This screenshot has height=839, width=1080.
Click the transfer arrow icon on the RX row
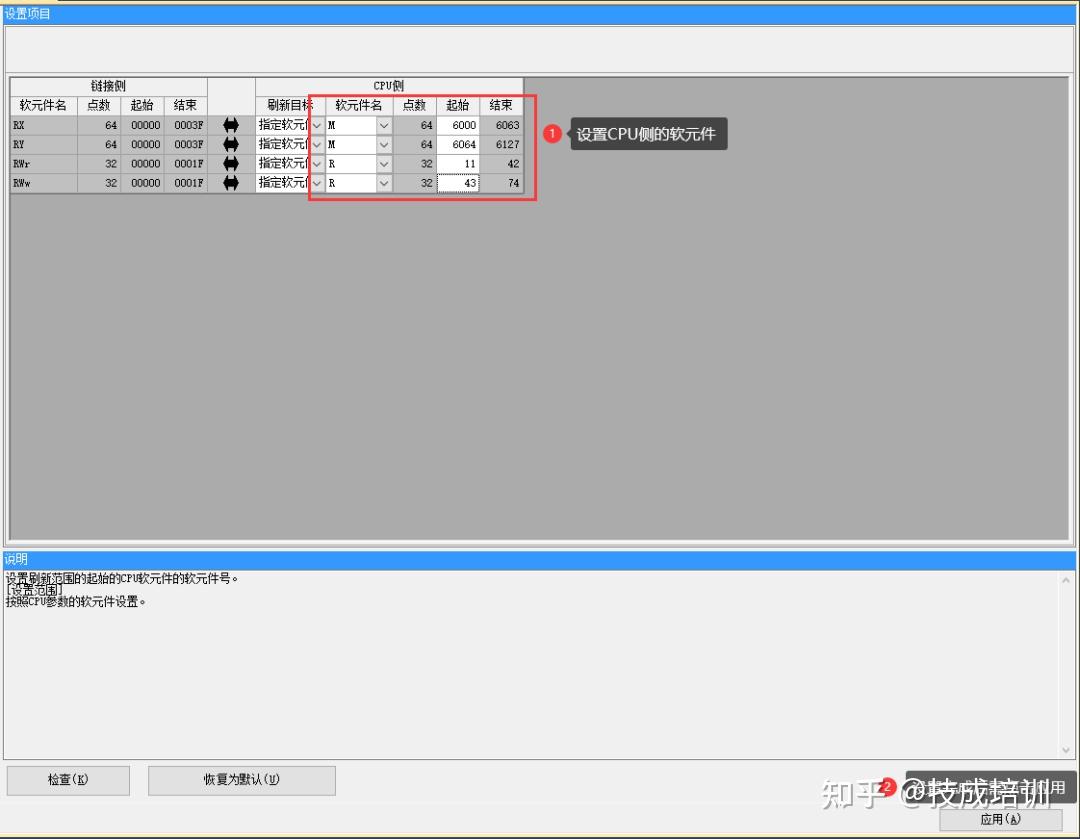(232, 125)
